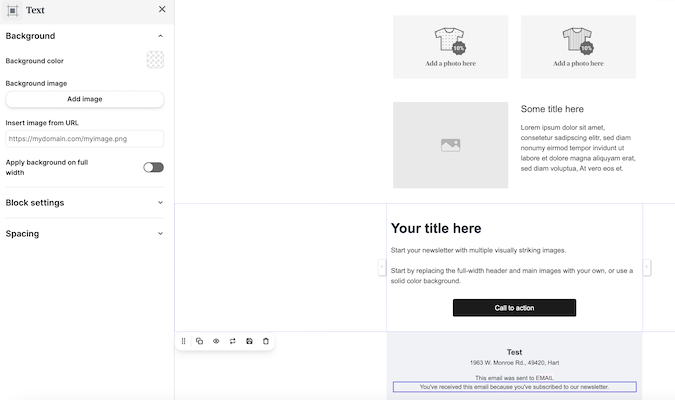Click the left dotted T-shirt photo placeholder
675x400 pixels.
coord(450,47)
